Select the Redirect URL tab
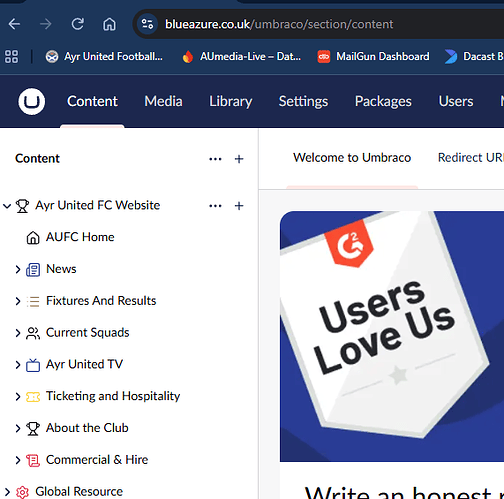 (471, 157)
